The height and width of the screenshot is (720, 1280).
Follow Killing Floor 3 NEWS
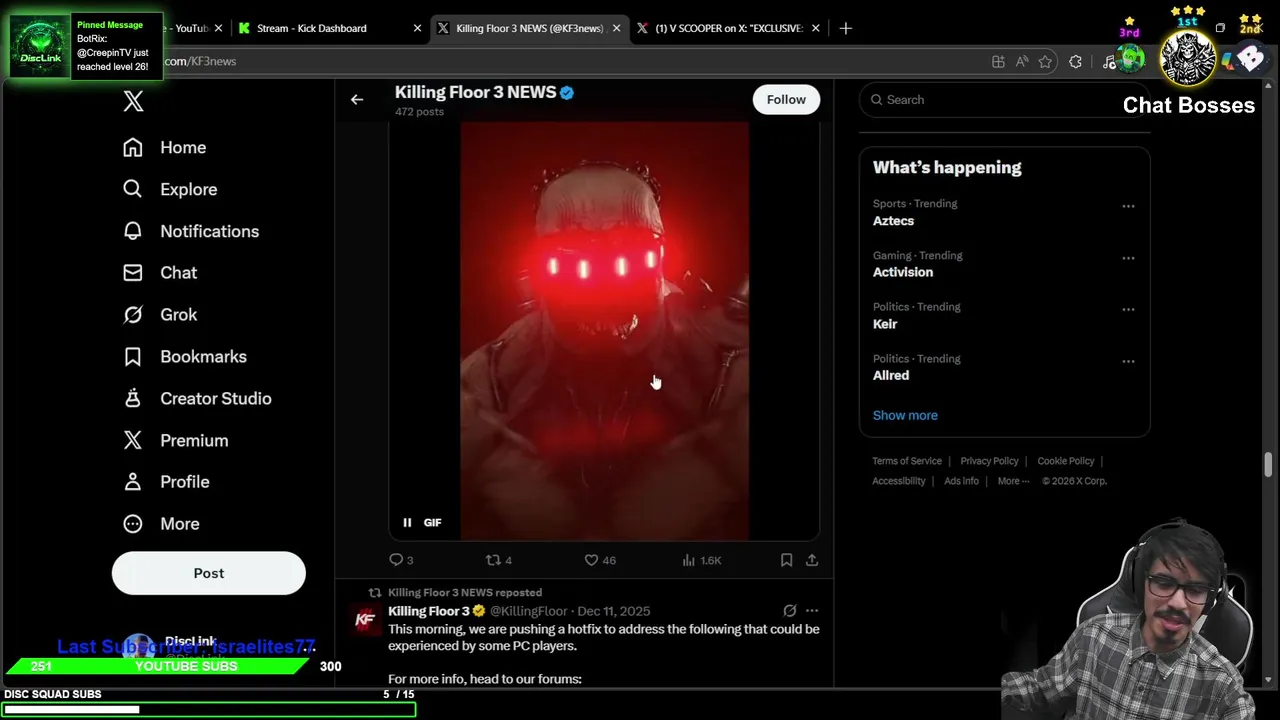(786, 99)
